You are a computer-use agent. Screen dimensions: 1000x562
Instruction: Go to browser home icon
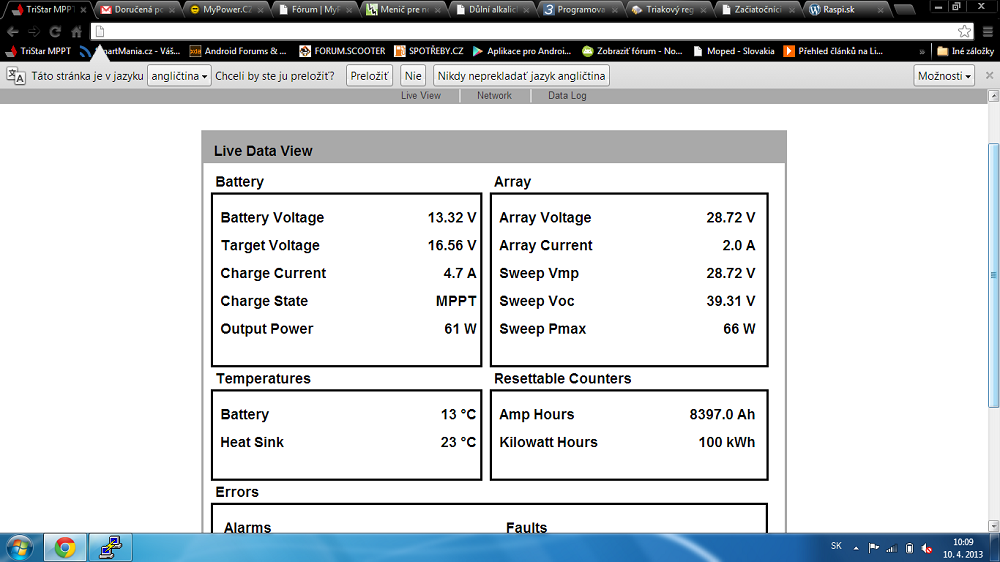pyautogui.click(x=77, y=31)
